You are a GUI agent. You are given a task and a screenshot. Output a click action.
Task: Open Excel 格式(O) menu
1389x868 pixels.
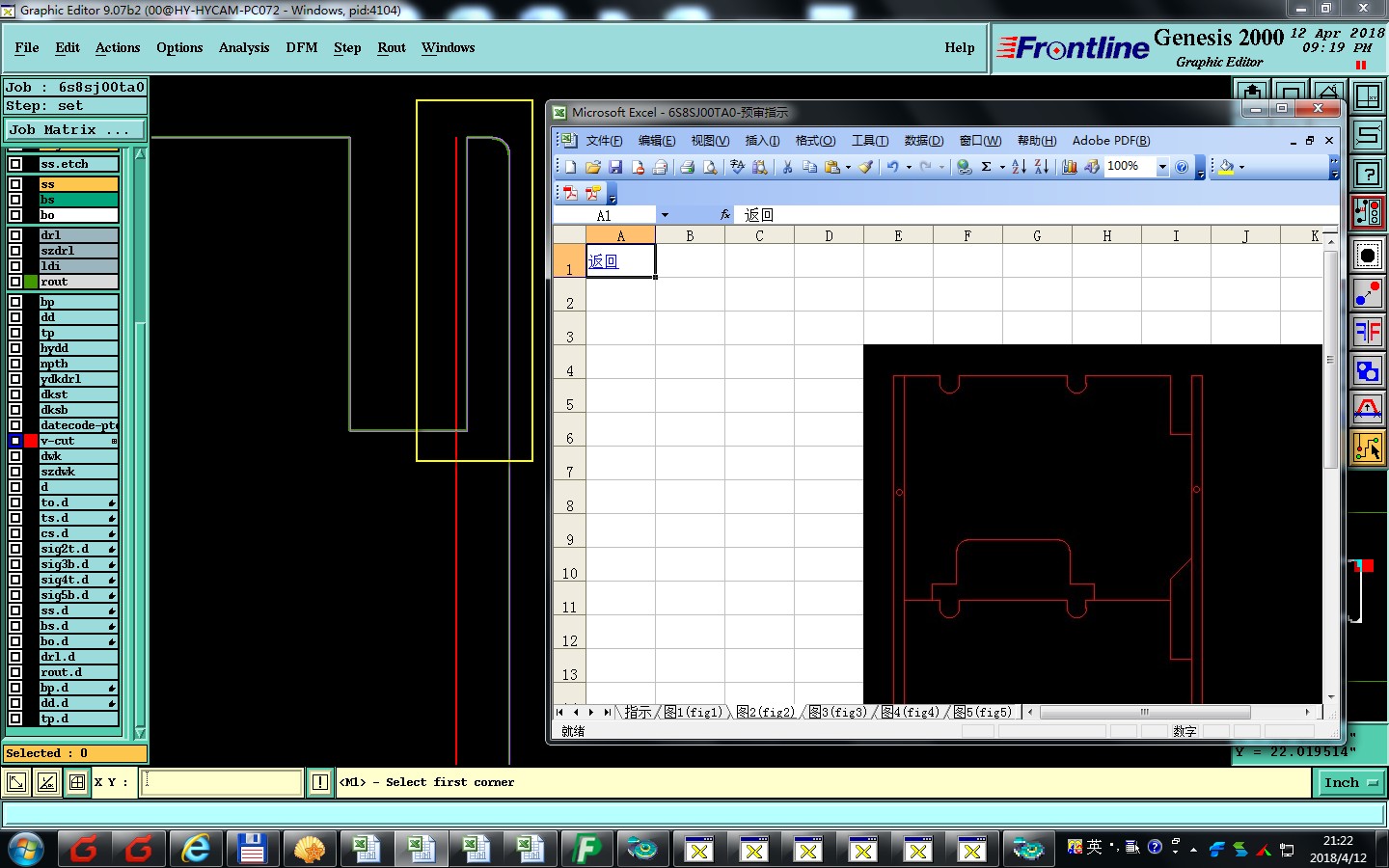[x=815, y=141]
